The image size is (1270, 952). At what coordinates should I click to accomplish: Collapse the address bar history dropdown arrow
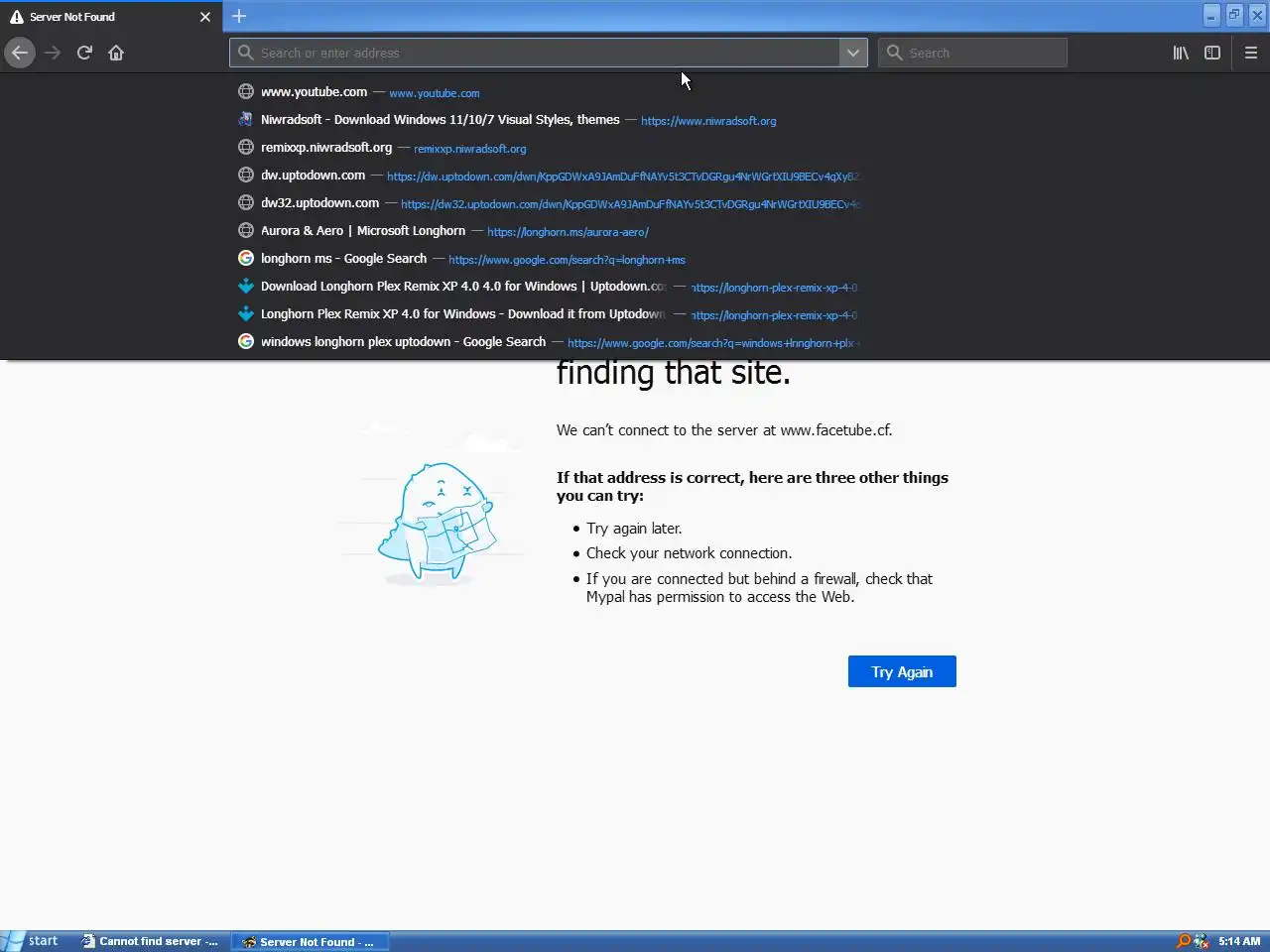click(853, 53)
